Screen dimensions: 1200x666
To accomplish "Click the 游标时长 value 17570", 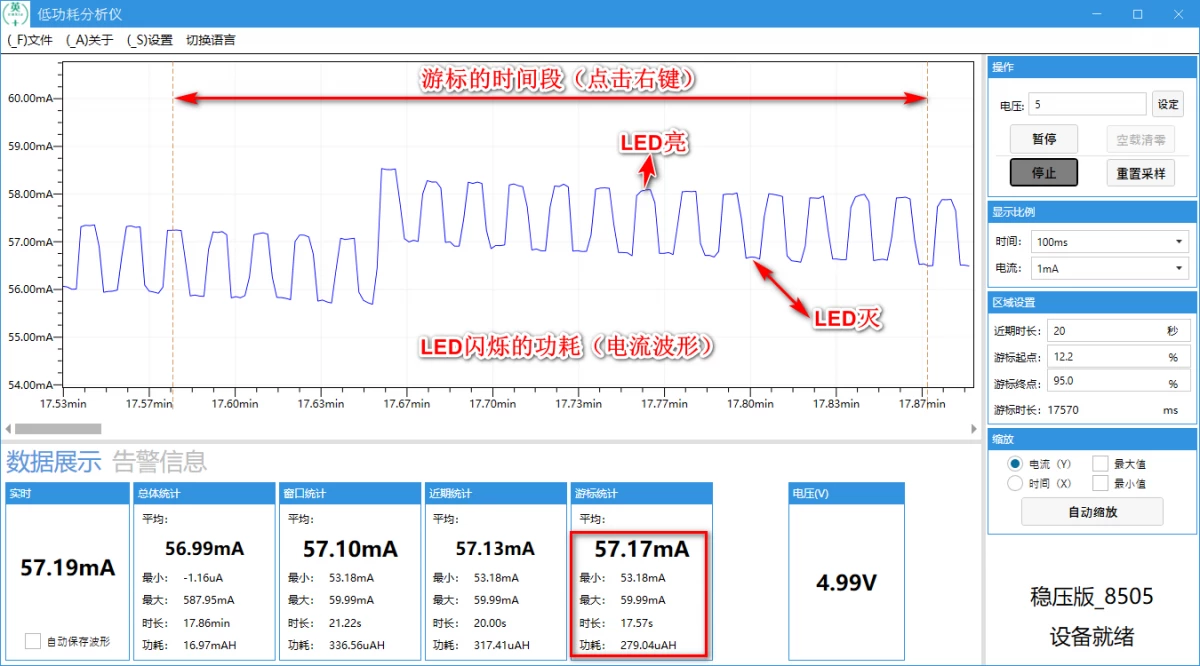I will 1063,410.
